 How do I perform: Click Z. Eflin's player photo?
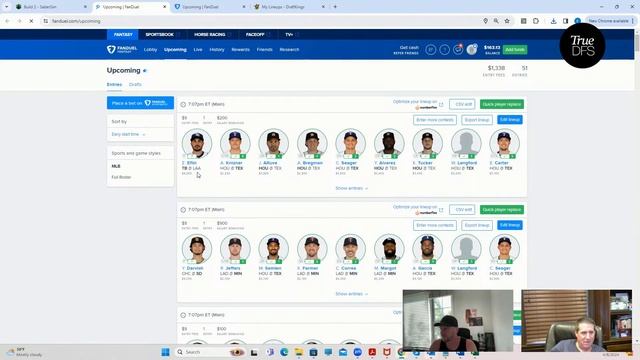(x=197, y=143)
